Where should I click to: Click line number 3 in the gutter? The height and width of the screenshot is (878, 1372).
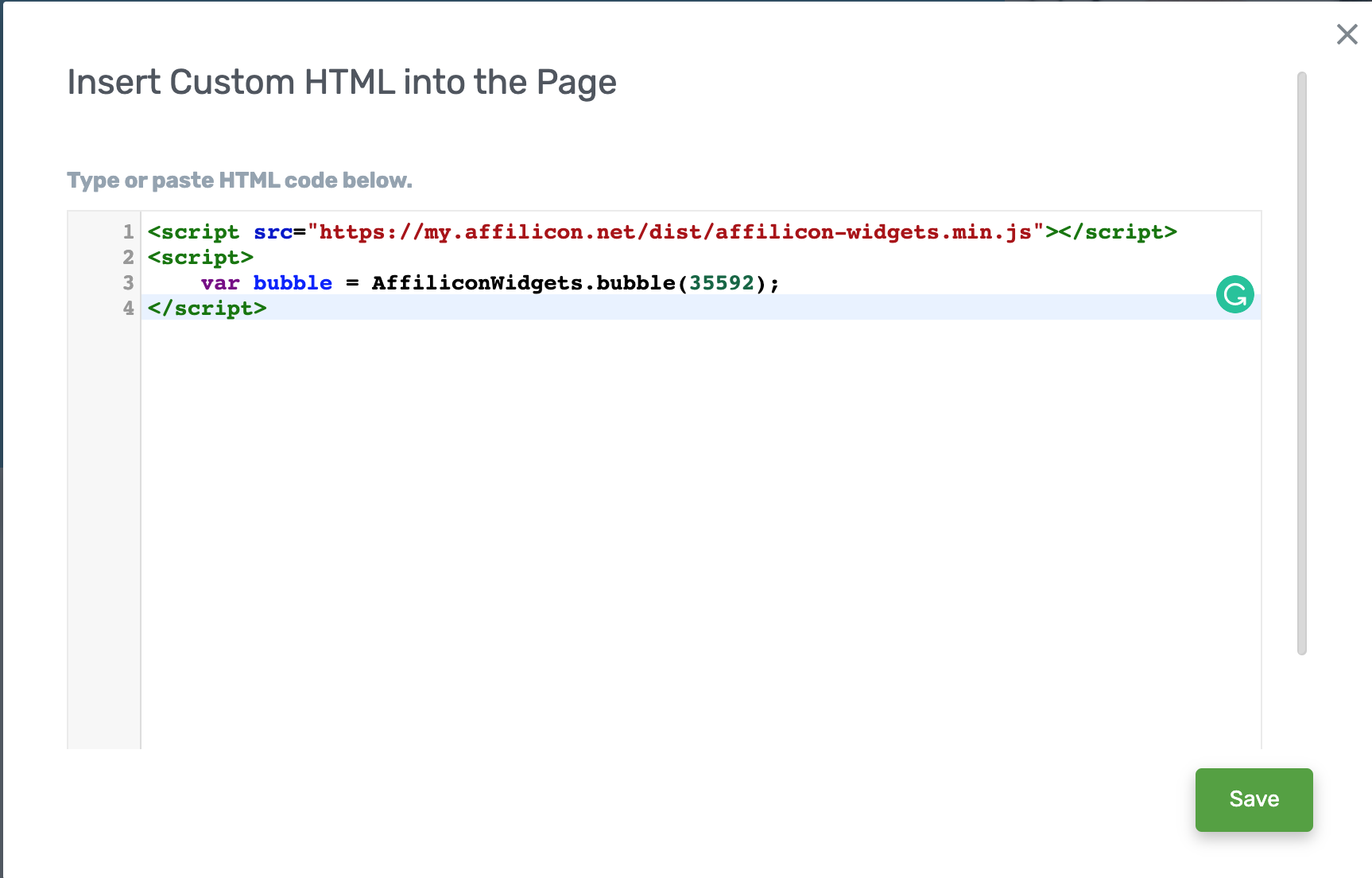(x=128, y=282)
